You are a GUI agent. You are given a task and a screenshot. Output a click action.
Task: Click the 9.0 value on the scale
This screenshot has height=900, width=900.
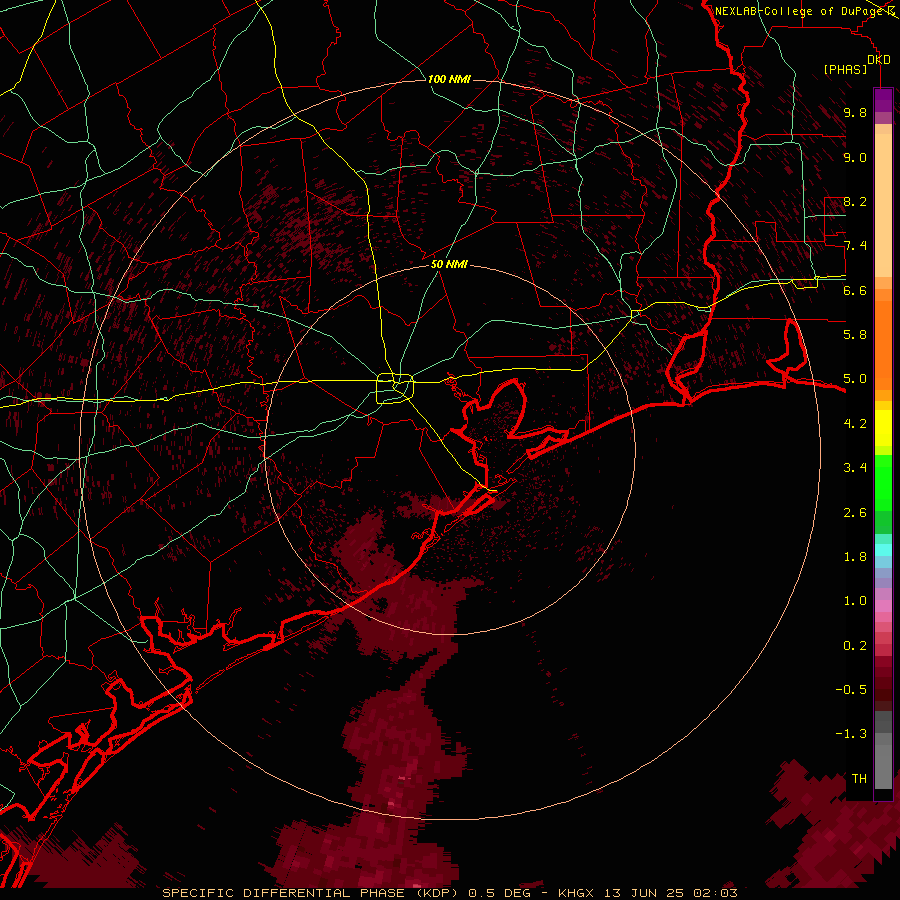coord(855,157)
